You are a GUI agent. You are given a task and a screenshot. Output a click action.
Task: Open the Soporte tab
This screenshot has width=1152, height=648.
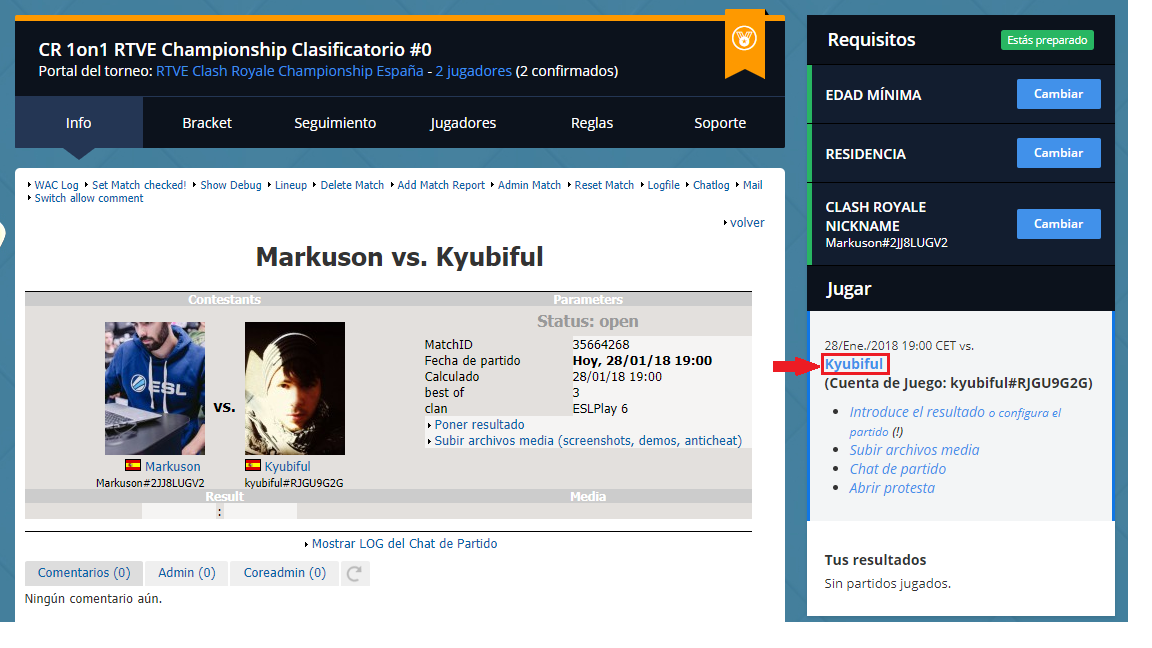click(720, 123)
